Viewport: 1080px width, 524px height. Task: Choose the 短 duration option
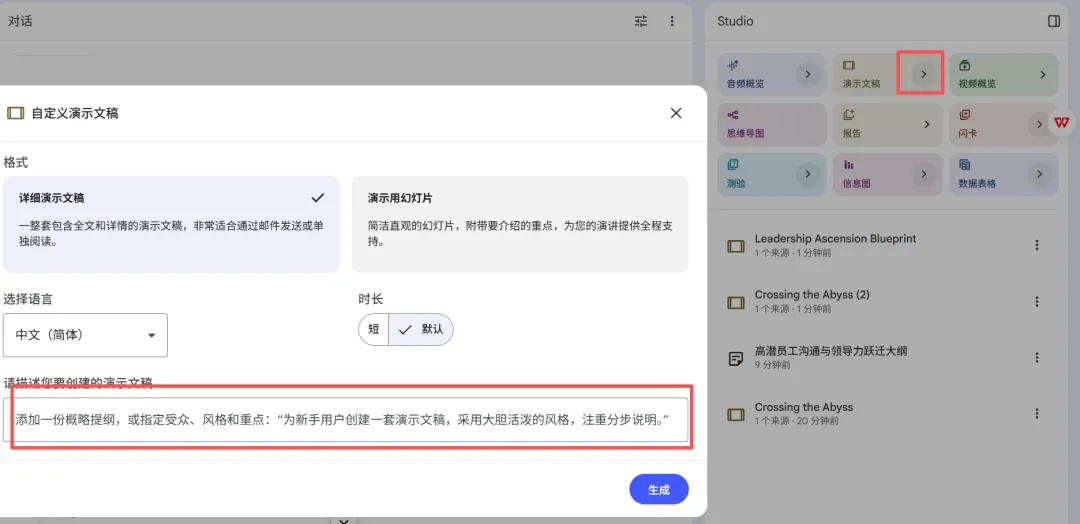[374, 329]
